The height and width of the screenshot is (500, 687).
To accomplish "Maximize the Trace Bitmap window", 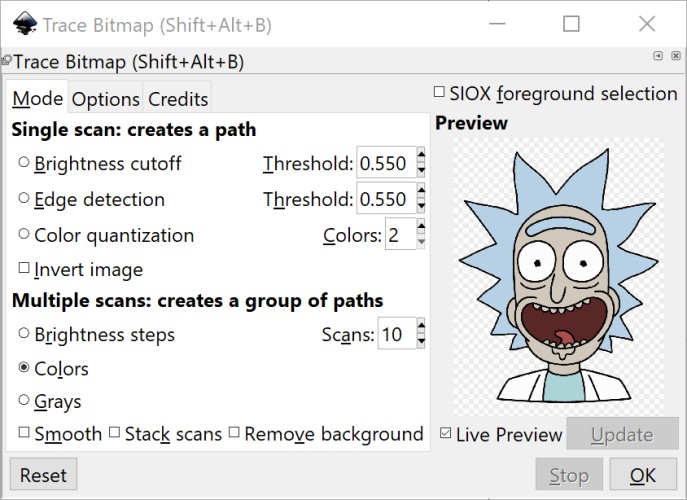I will 571,24.
